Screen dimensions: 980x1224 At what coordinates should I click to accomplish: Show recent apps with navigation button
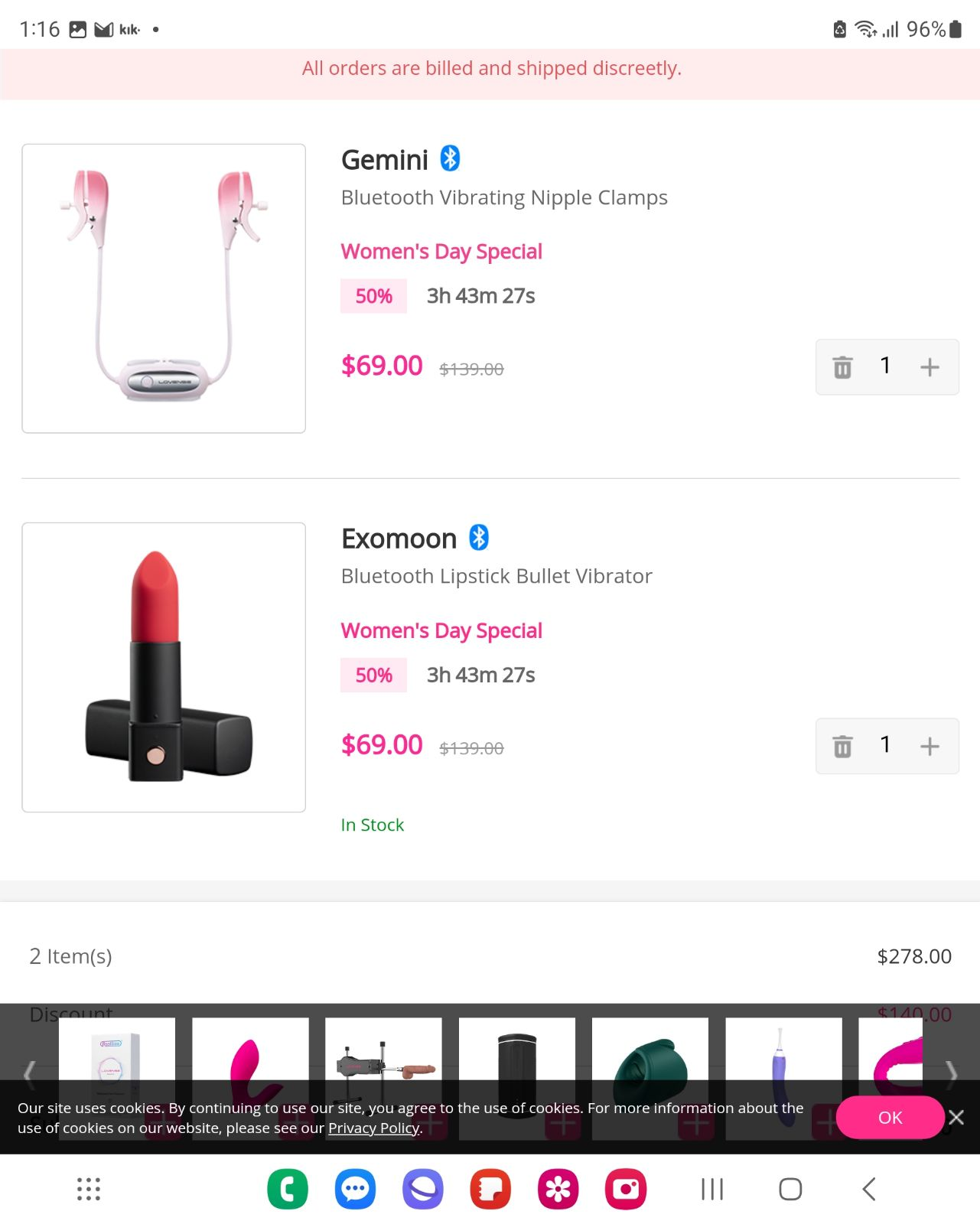click(x=712, y=1189)
